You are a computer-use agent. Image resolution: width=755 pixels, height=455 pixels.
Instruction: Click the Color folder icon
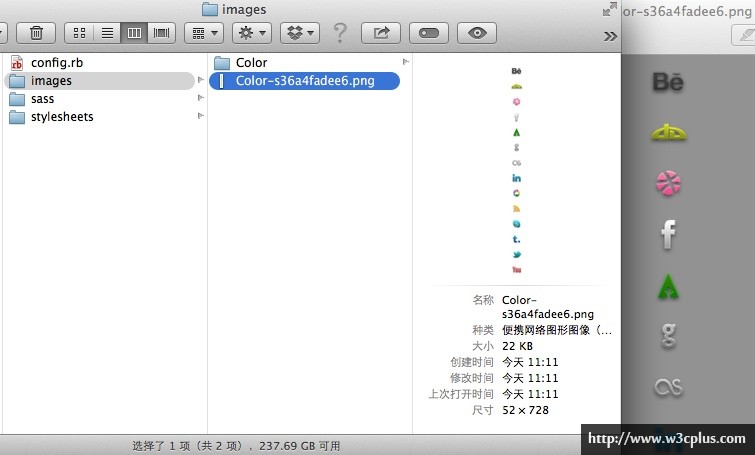(222, 63)
